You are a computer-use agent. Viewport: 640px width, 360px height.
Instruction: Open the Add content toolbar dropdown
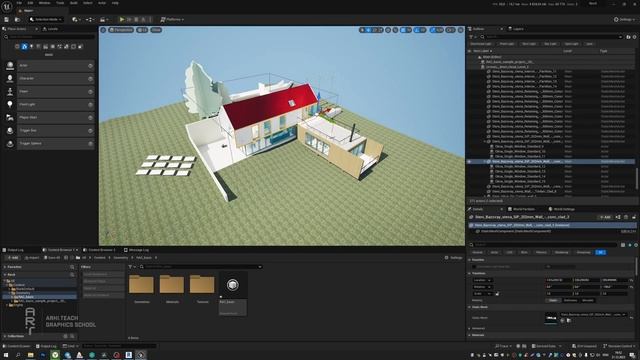pos(76,19)
